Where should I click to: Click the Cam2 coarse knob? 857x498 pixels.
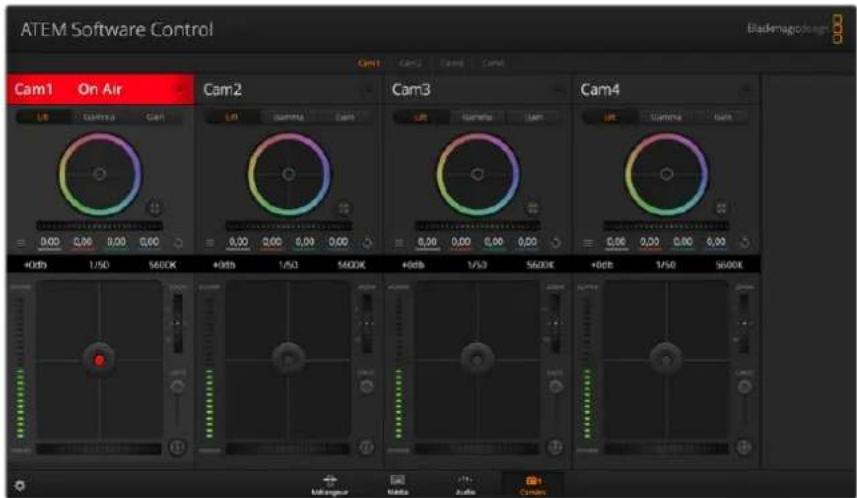point(366,387)
